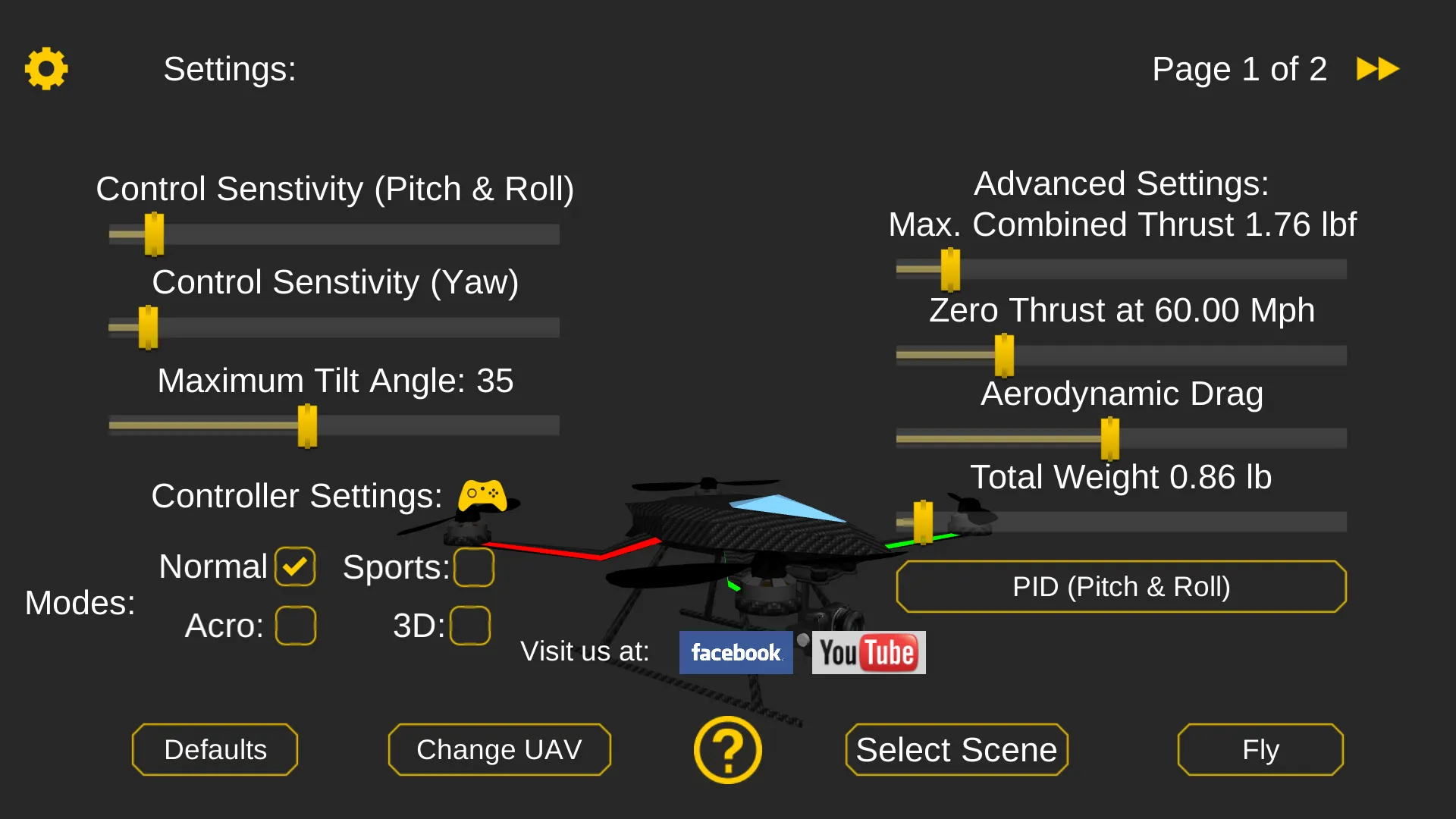Adjust Maximum Tilt Angle slider
1456x819 pixels.
[306, 425]
